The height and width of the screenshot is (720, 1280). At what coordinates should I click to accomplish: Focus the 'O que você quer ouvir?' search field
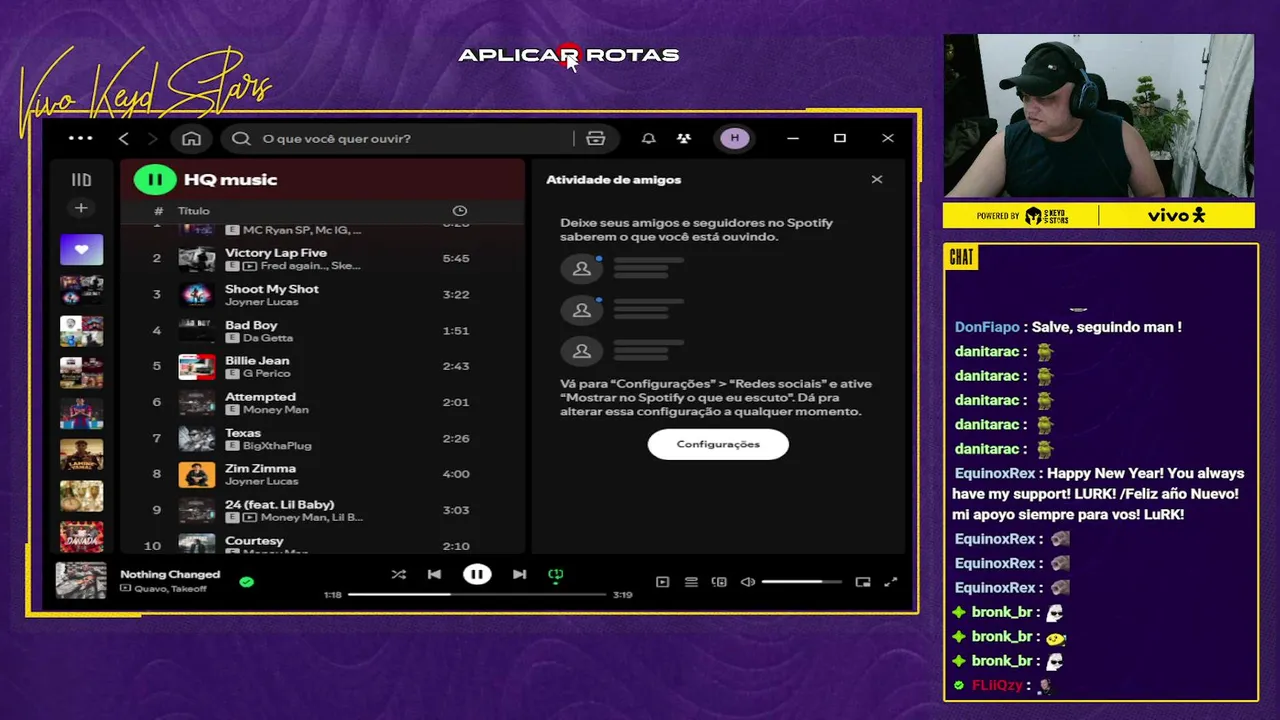(410, 138)
